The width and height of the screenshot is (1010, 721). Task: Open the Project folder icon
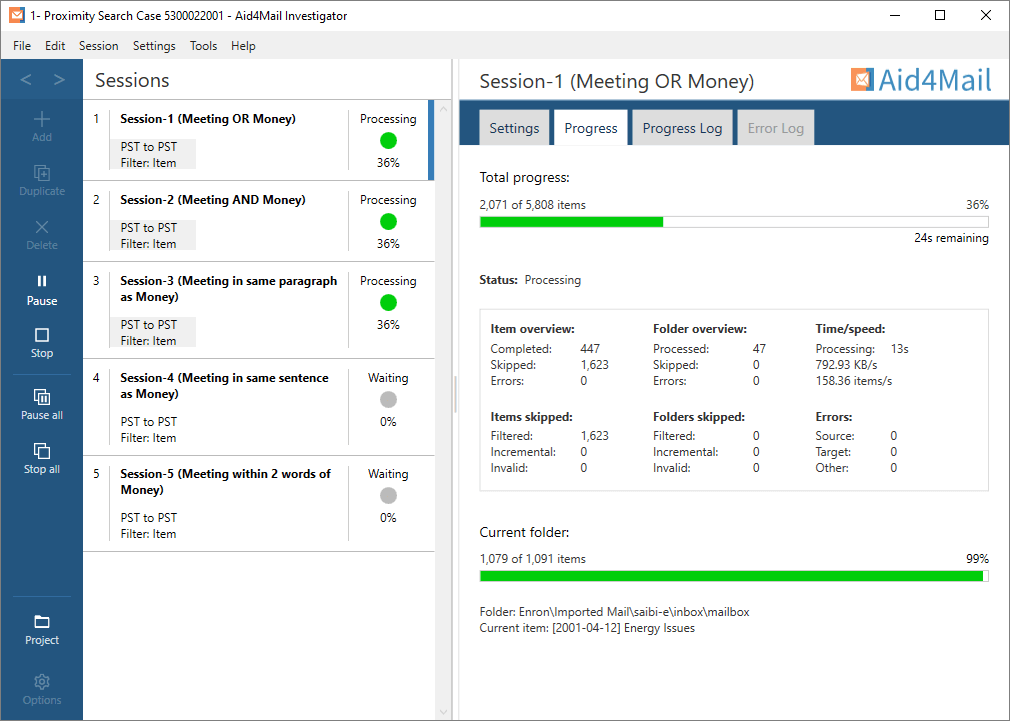tap(42, 622)
